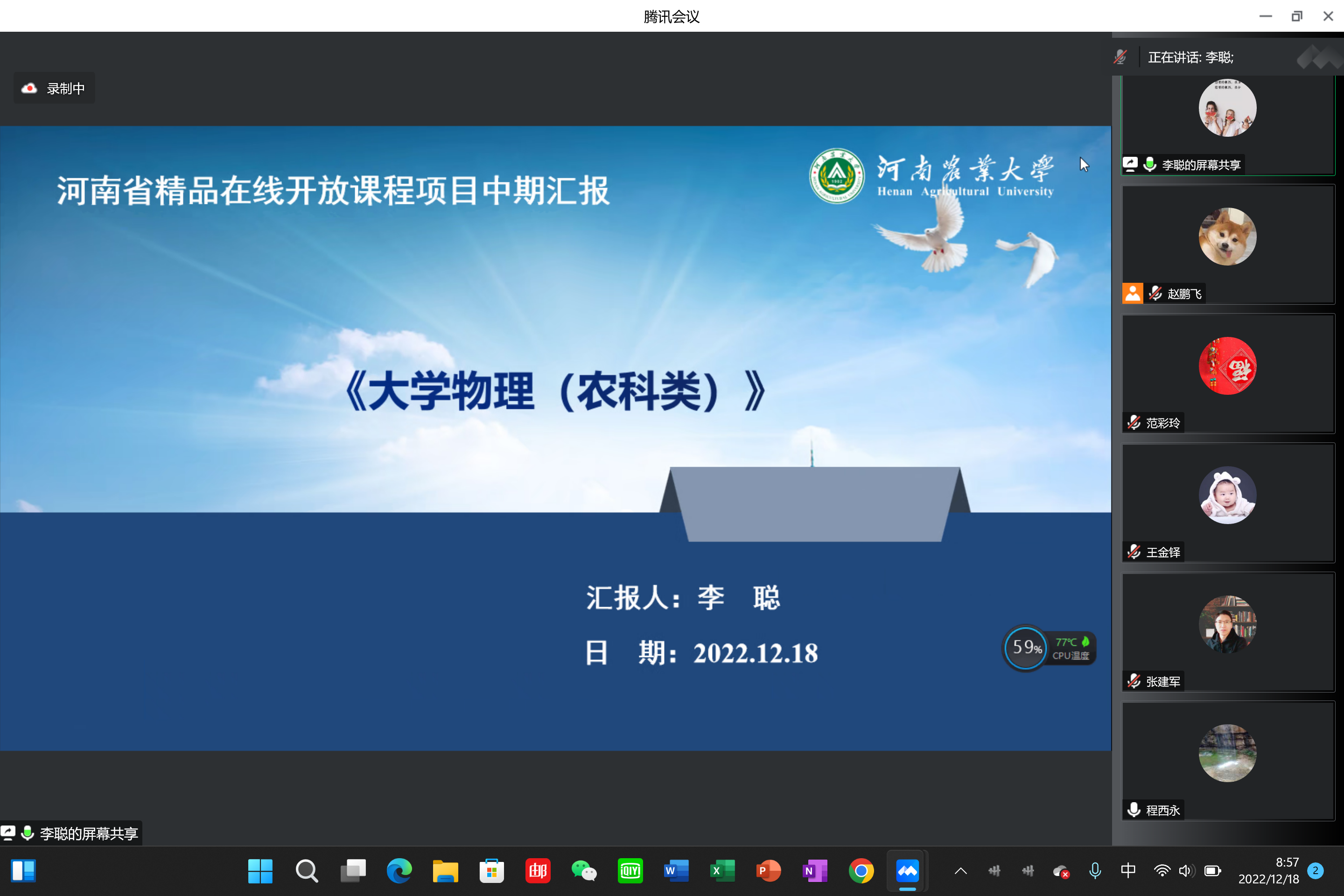
Task: Open Excel from taskbar
Action: click(x=722, y=871)
